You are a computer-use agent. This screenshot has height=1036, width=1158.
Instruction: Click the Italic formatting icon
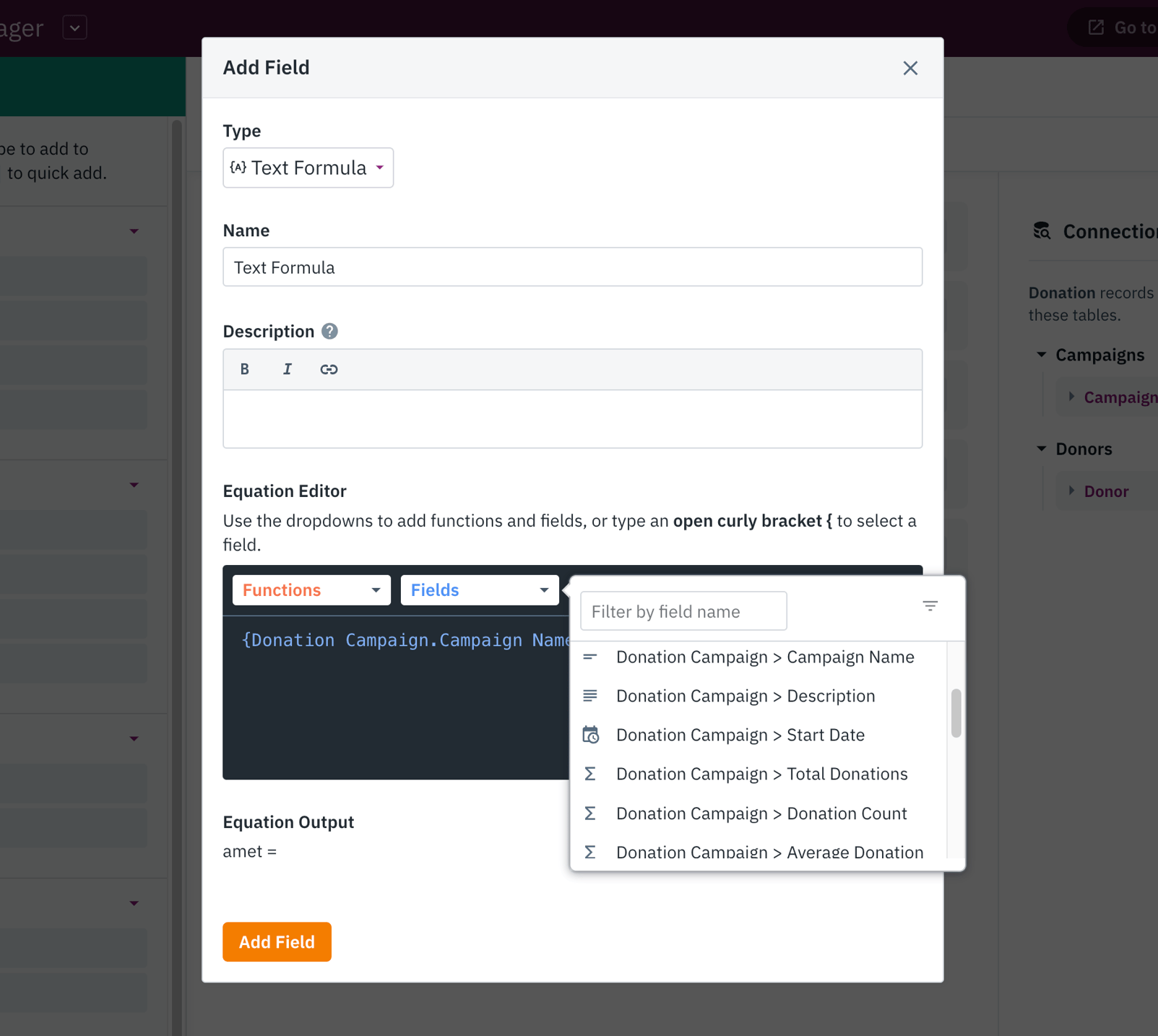tap(287, 369)
